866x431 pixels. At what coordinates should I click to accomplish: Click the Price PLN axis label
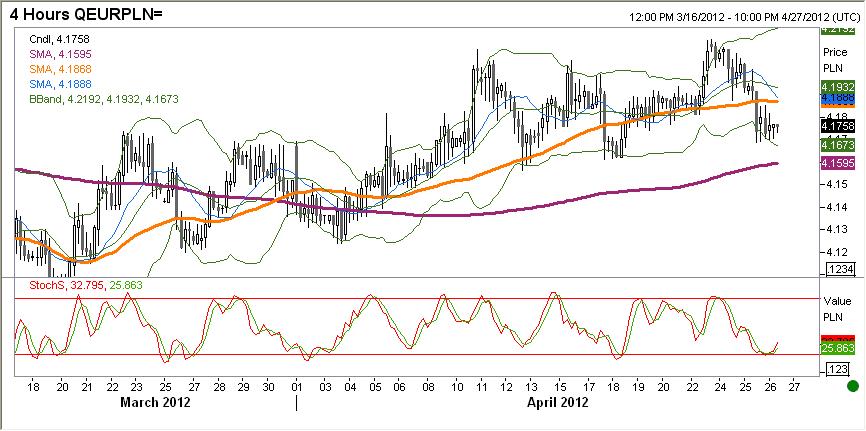[833, 59]
